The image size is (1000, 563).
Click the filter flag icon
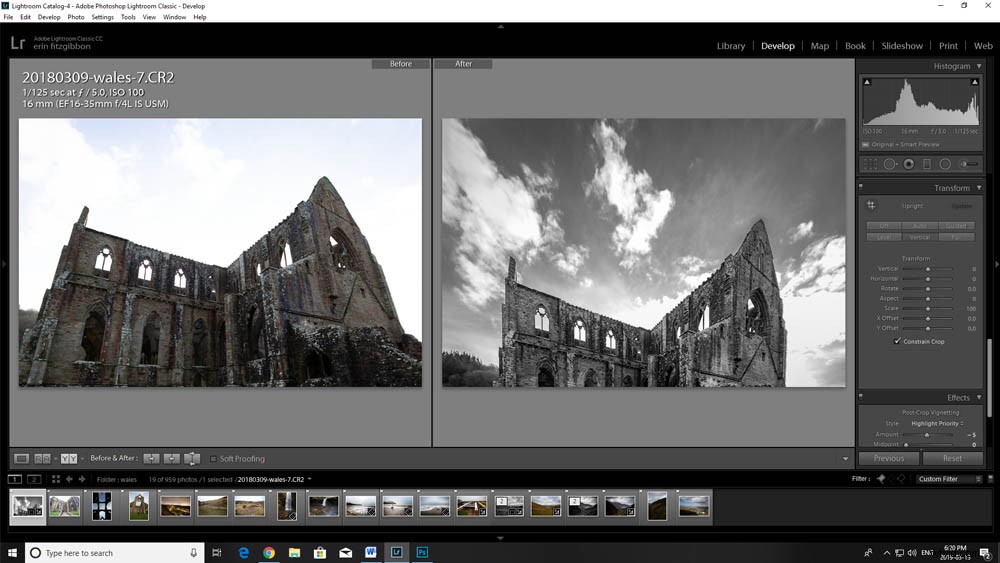coord(881,479)
